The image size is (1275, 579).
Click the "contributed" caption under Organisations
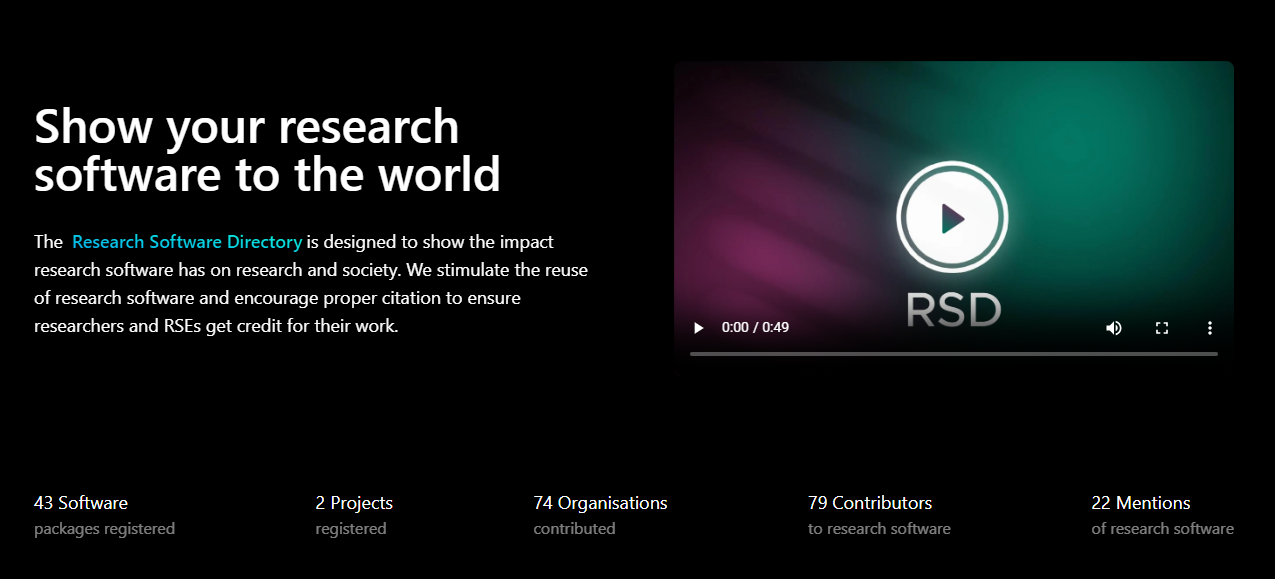574,529
